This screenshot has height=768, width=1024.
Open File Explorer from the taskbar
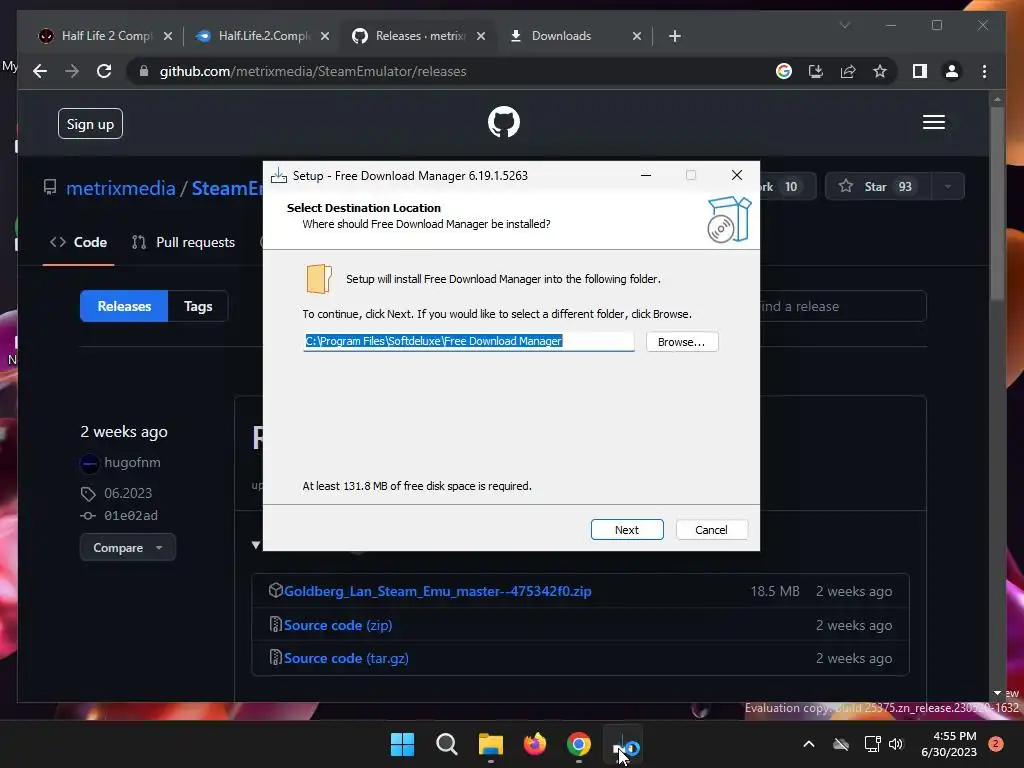pos(490,744)
